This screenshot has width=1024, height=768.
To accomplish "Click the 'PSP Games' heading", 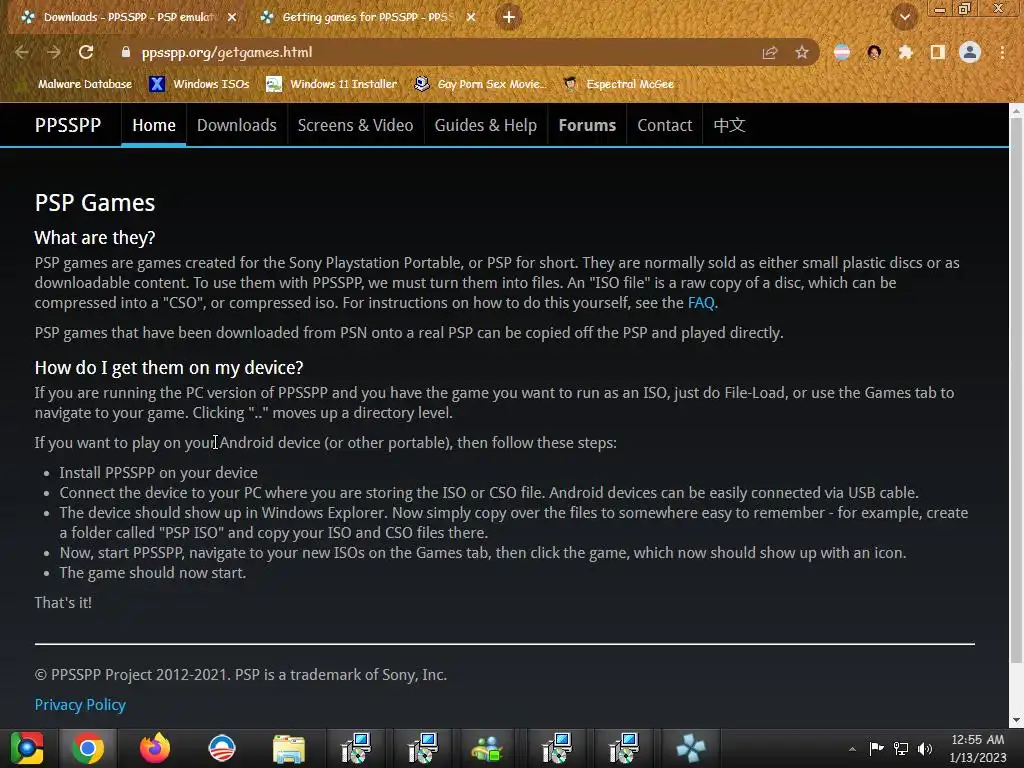I will click(x=95, y=203).
